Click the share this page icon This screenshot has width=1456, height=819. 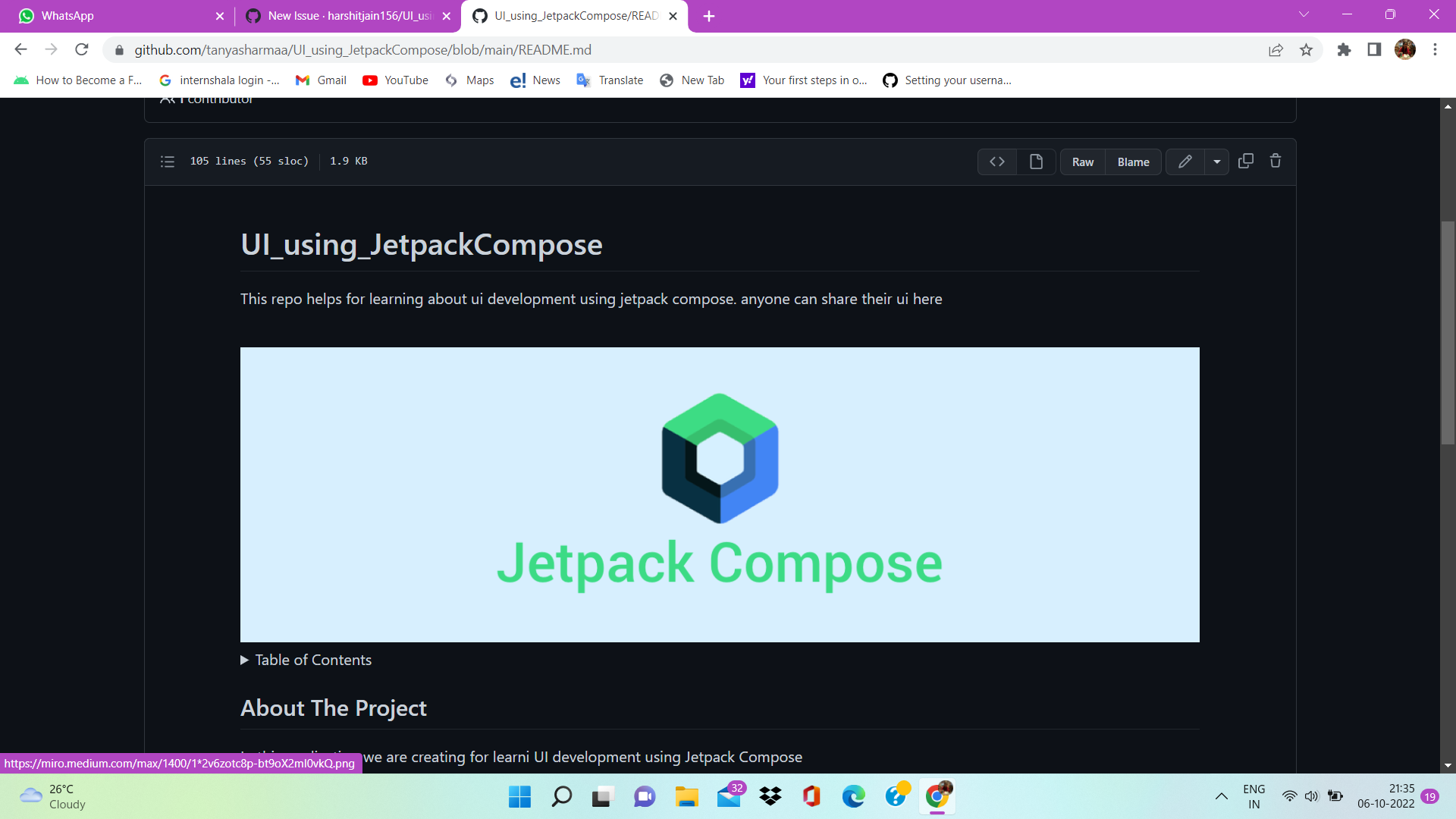(x=1276, y=50)
